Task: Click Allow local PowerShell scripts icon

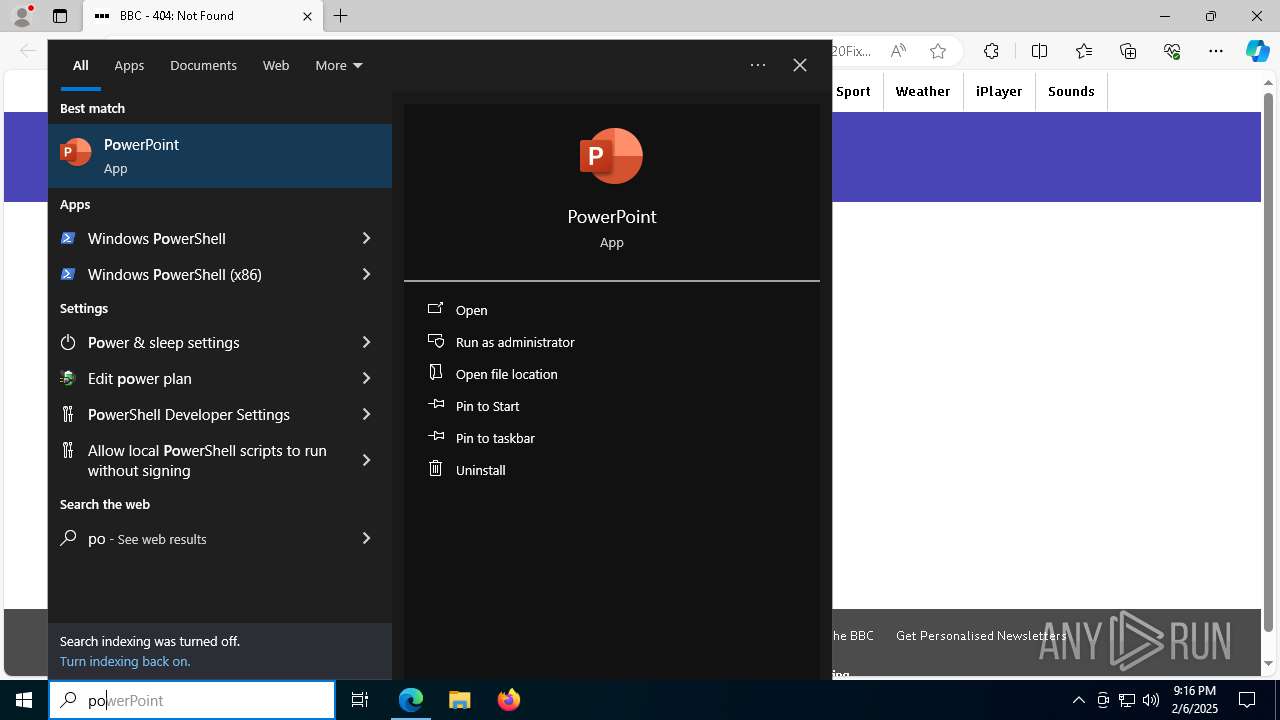Action: tap(68, 450)
